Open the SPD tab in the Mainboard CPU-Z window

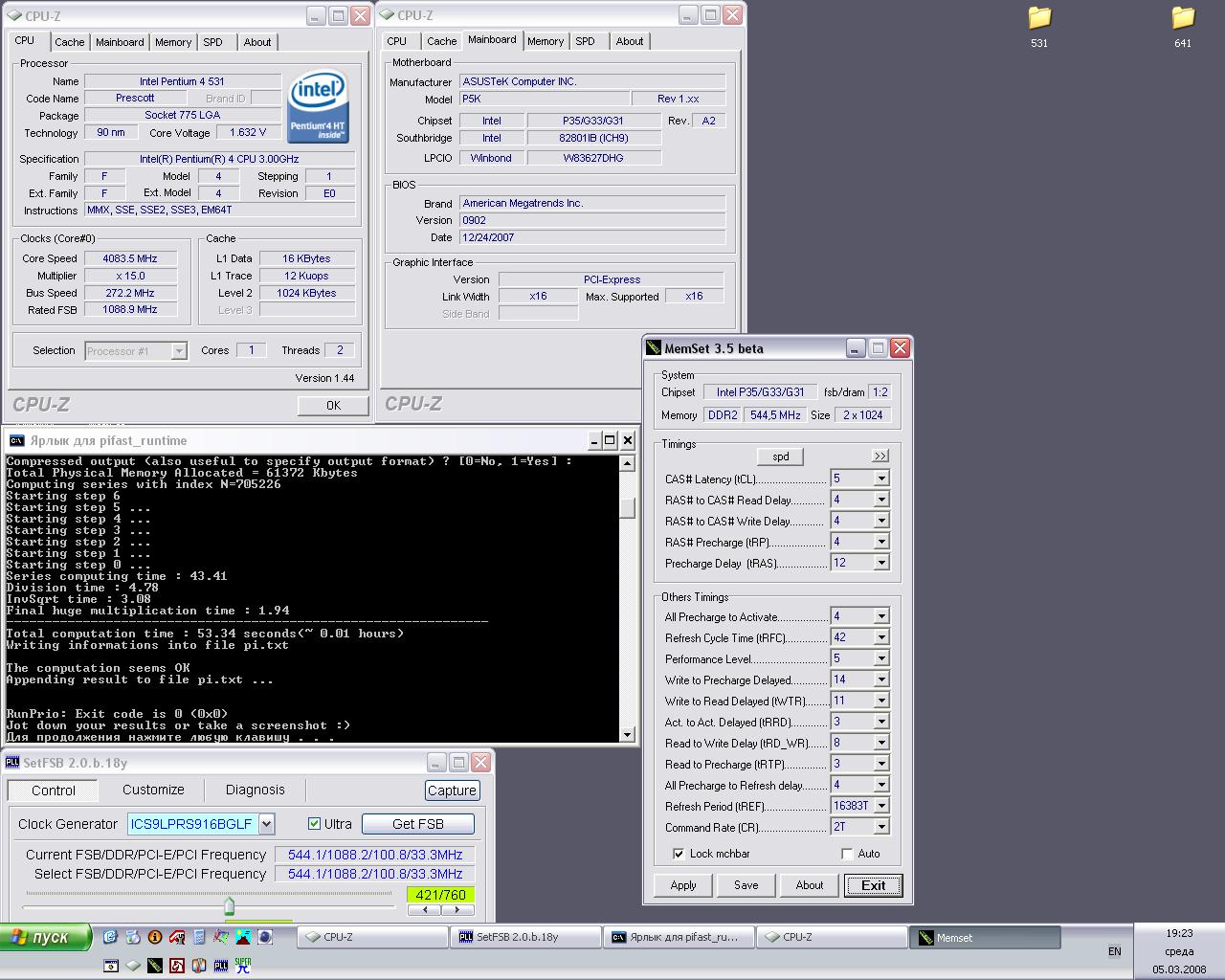click(585, 41)
